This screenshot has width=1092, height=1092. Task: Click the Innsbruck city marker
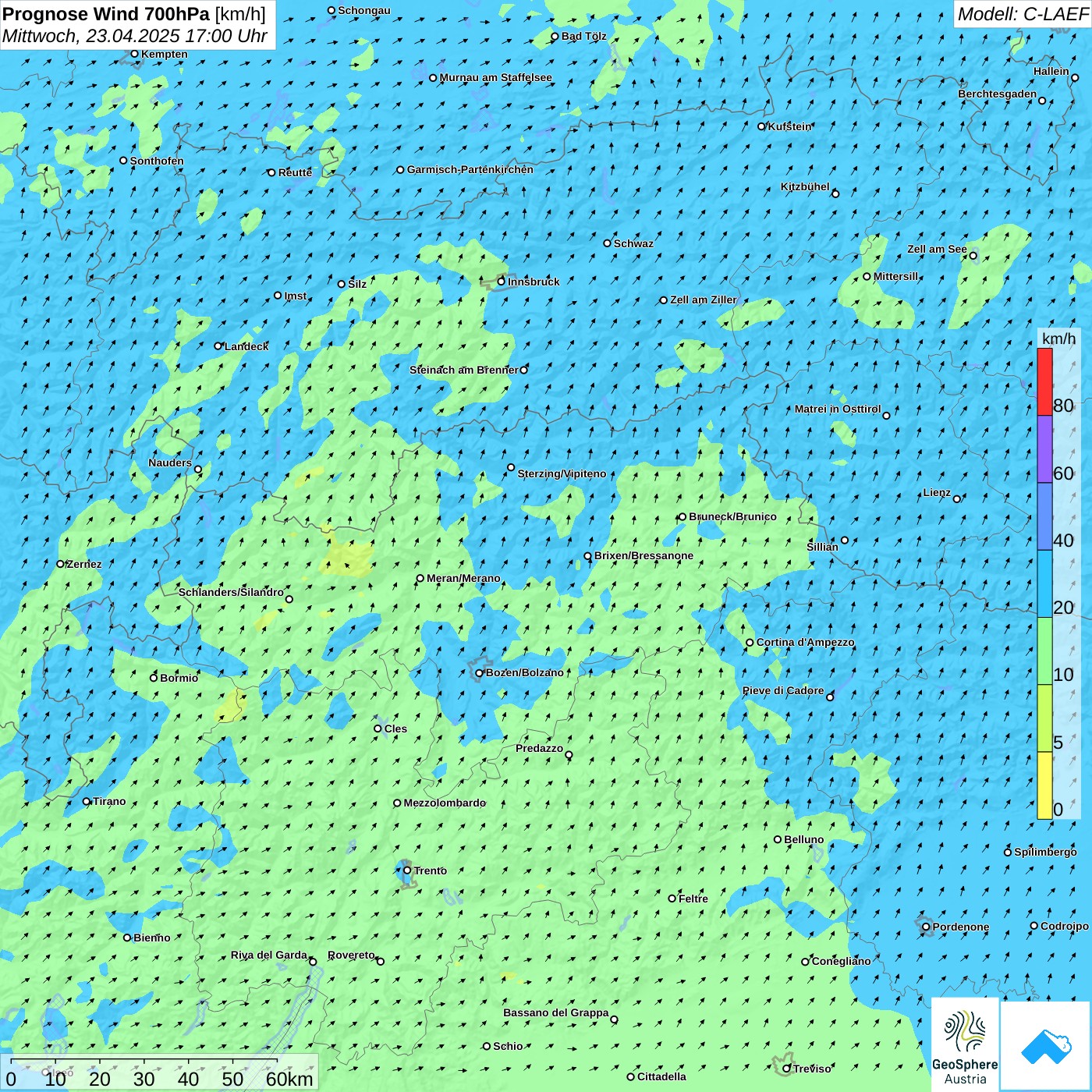pos(502,282)
